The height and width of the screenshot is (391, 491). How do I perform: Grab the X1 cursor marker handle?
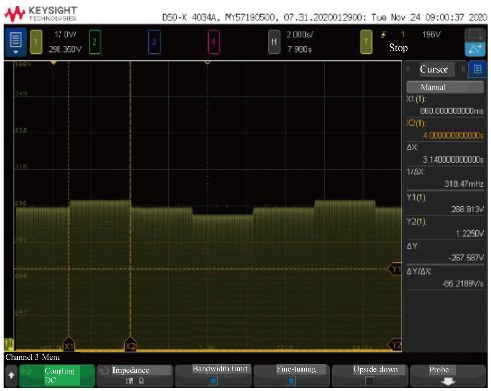(69, 344)
